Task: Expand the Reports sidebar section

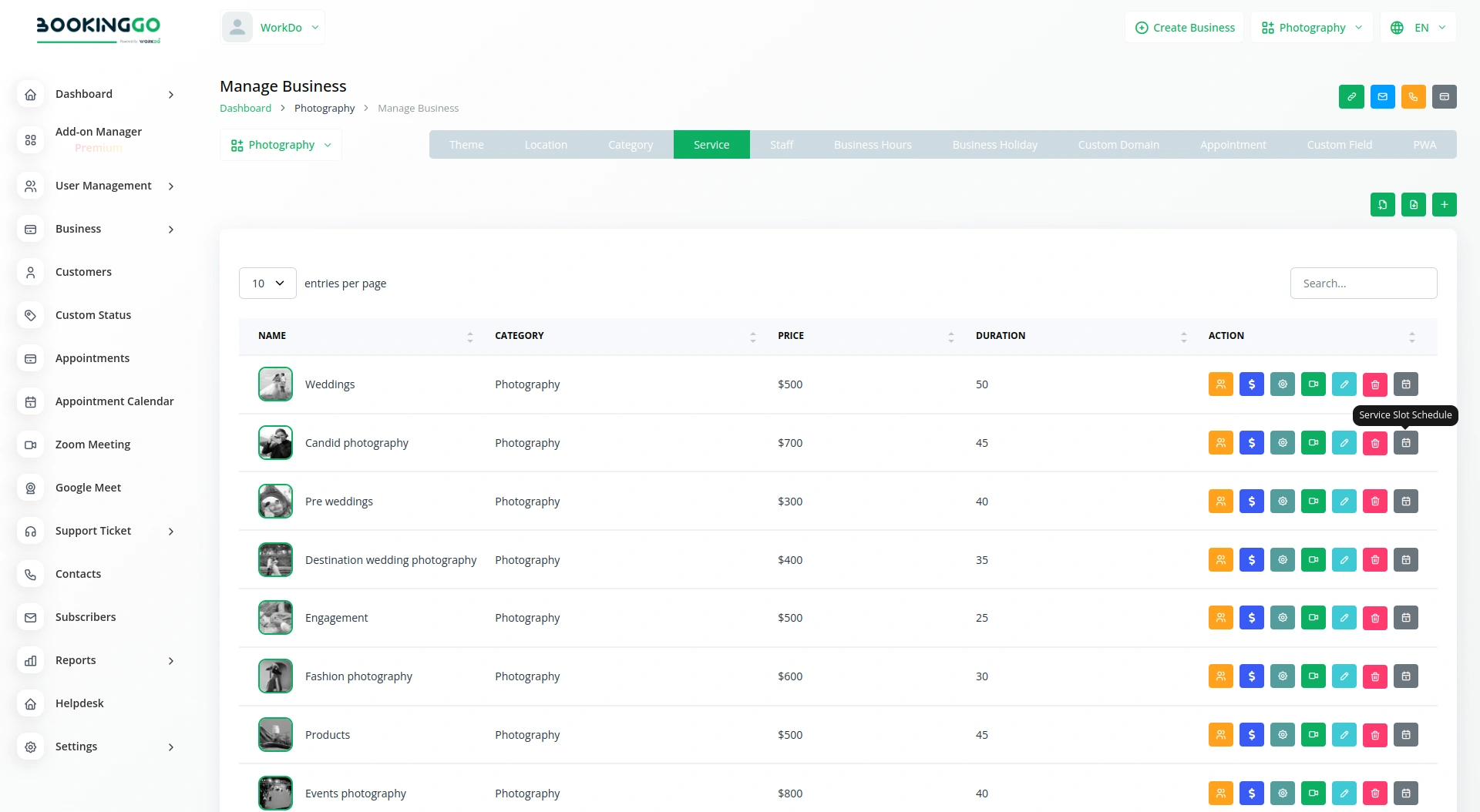Action: click(75, 660)
